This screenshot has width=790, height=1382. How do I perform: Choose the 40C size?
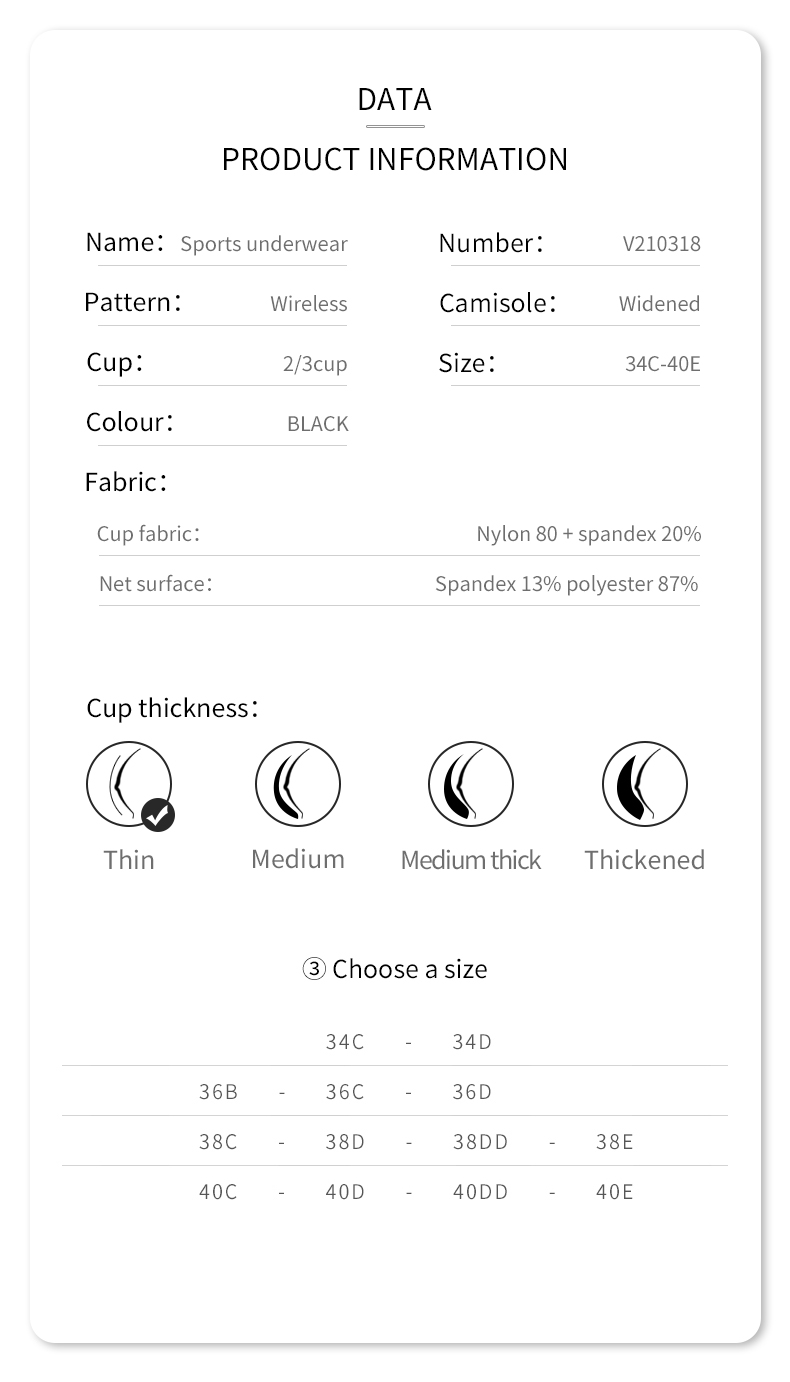[x=218, y=1192]
